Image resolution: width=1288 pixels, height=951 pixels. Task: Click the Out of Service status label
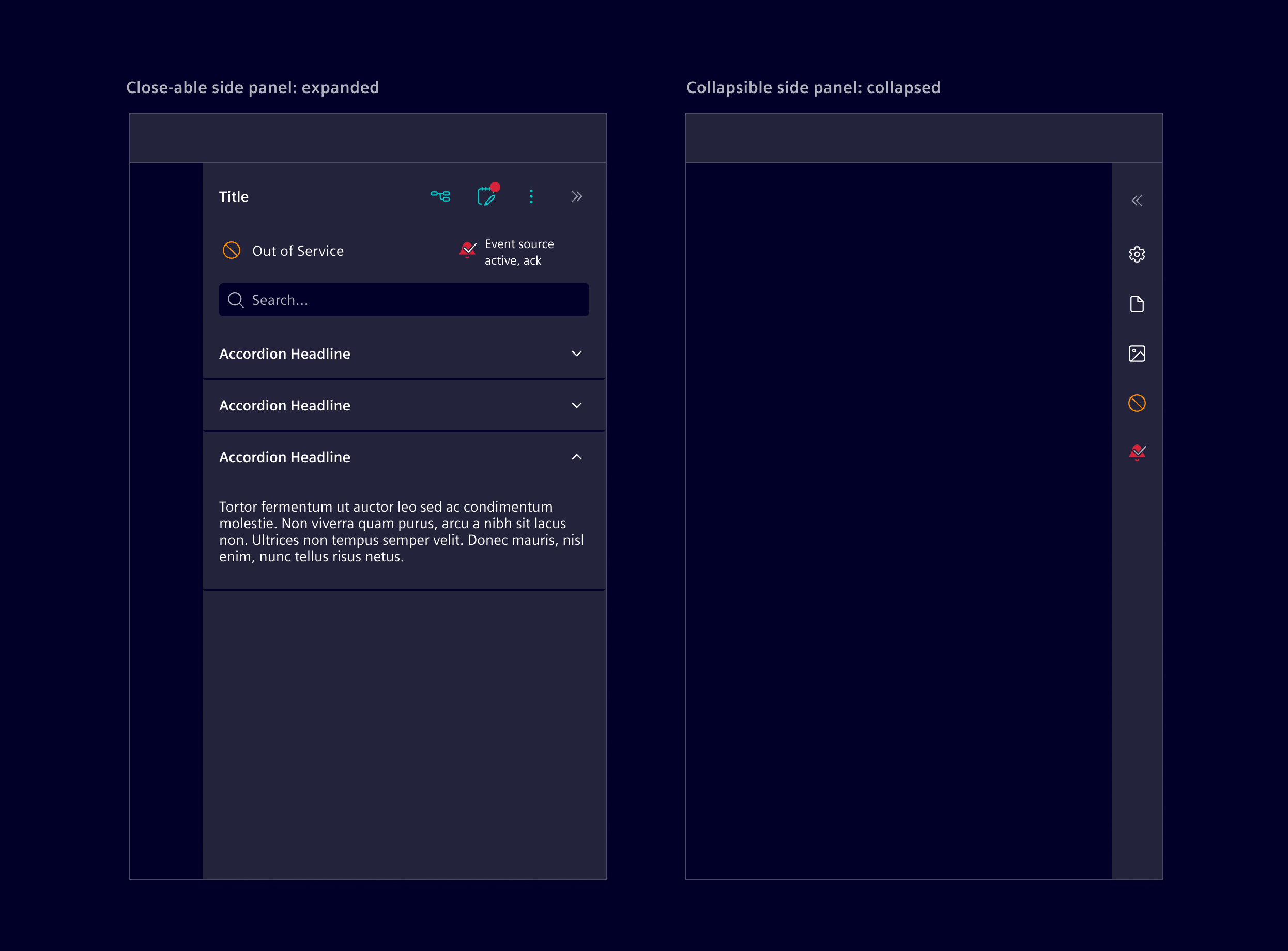(298, 251)
